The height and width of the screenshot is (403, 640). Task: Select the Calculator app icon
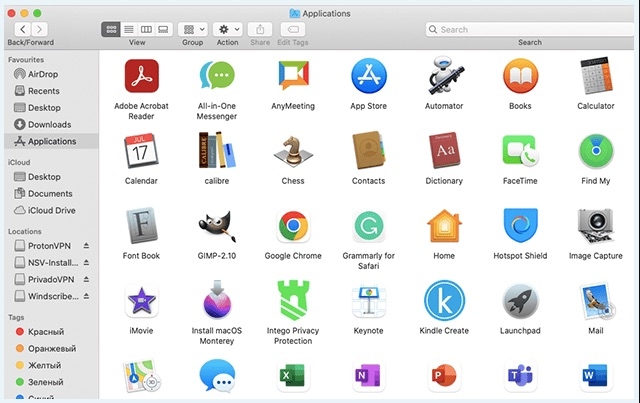[596, 76]
